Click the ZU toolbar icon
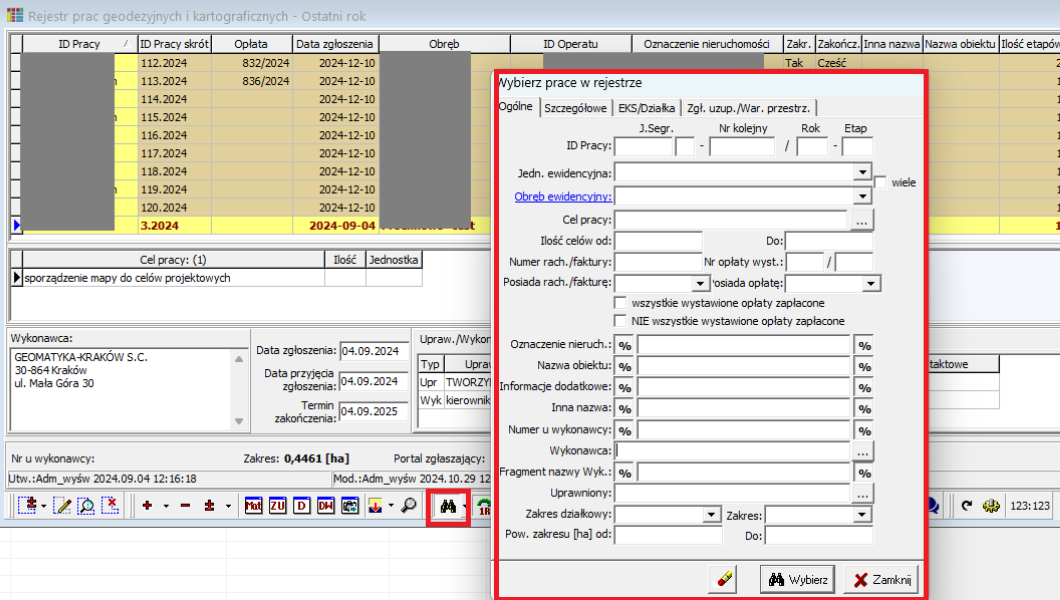 [277, 506]
